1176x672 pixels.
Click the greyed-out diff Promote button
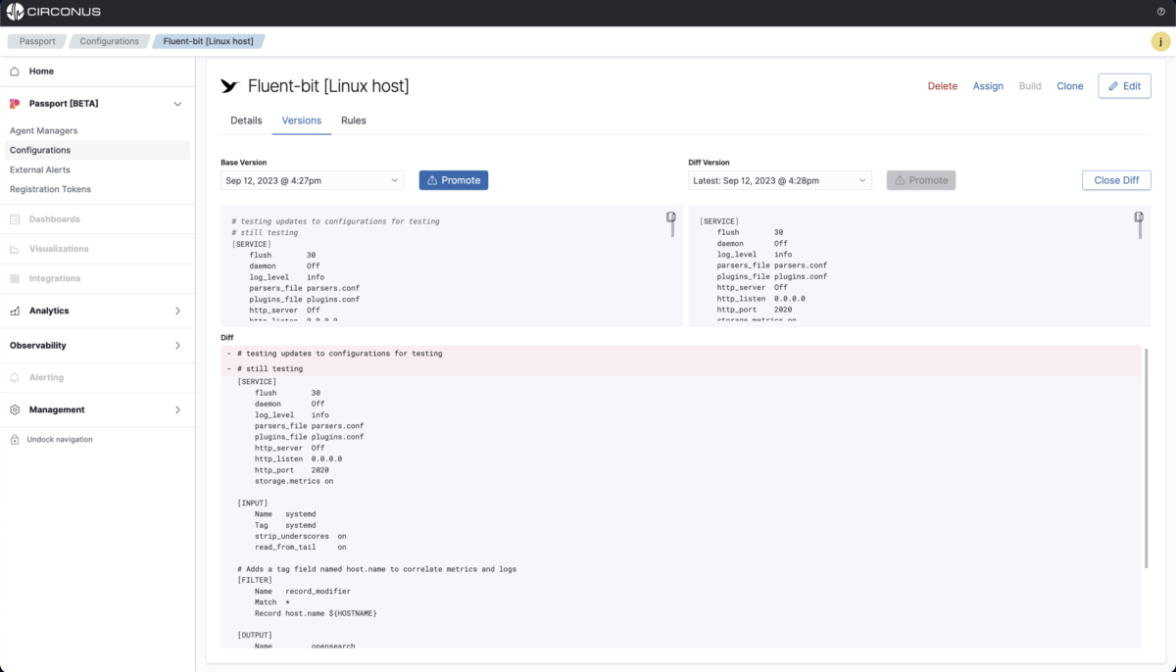(x=921, y=181)
